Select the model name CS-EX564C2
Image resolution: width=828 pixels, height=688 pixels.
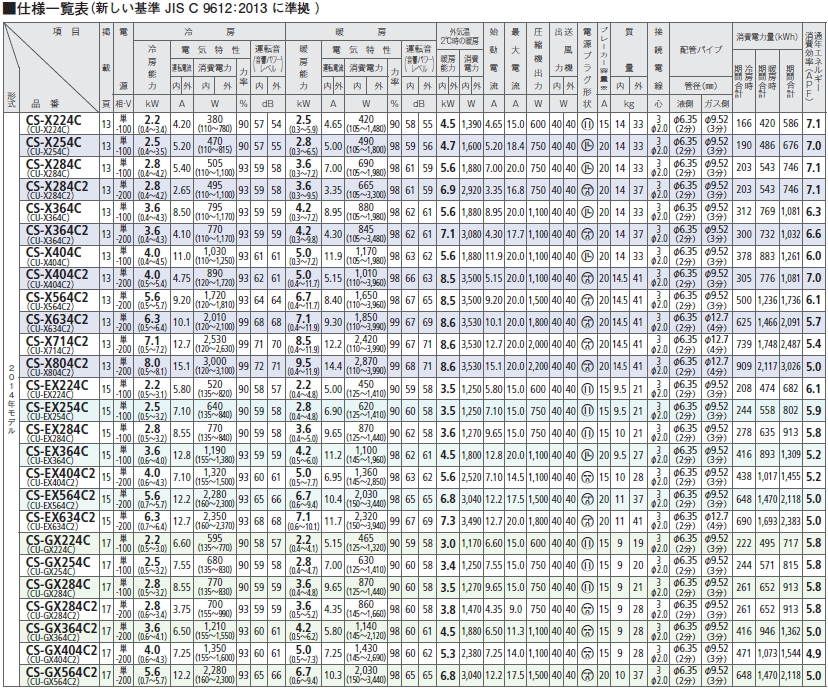61,496
